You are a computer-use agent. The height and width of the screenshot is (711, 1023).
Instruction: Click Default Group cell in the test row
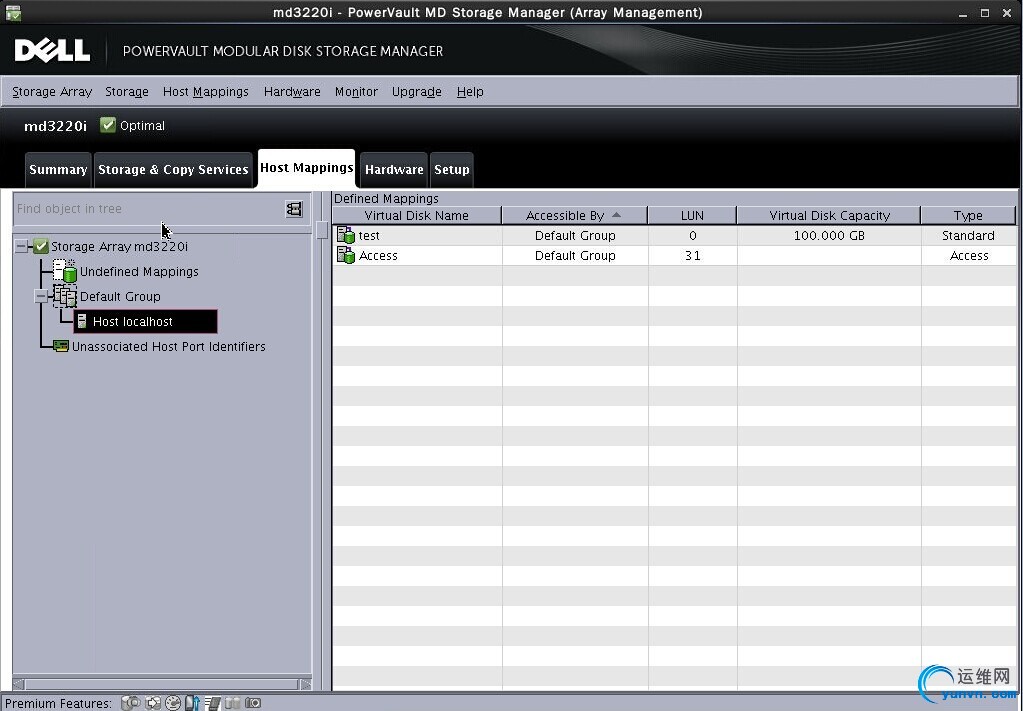click(575, 235)
